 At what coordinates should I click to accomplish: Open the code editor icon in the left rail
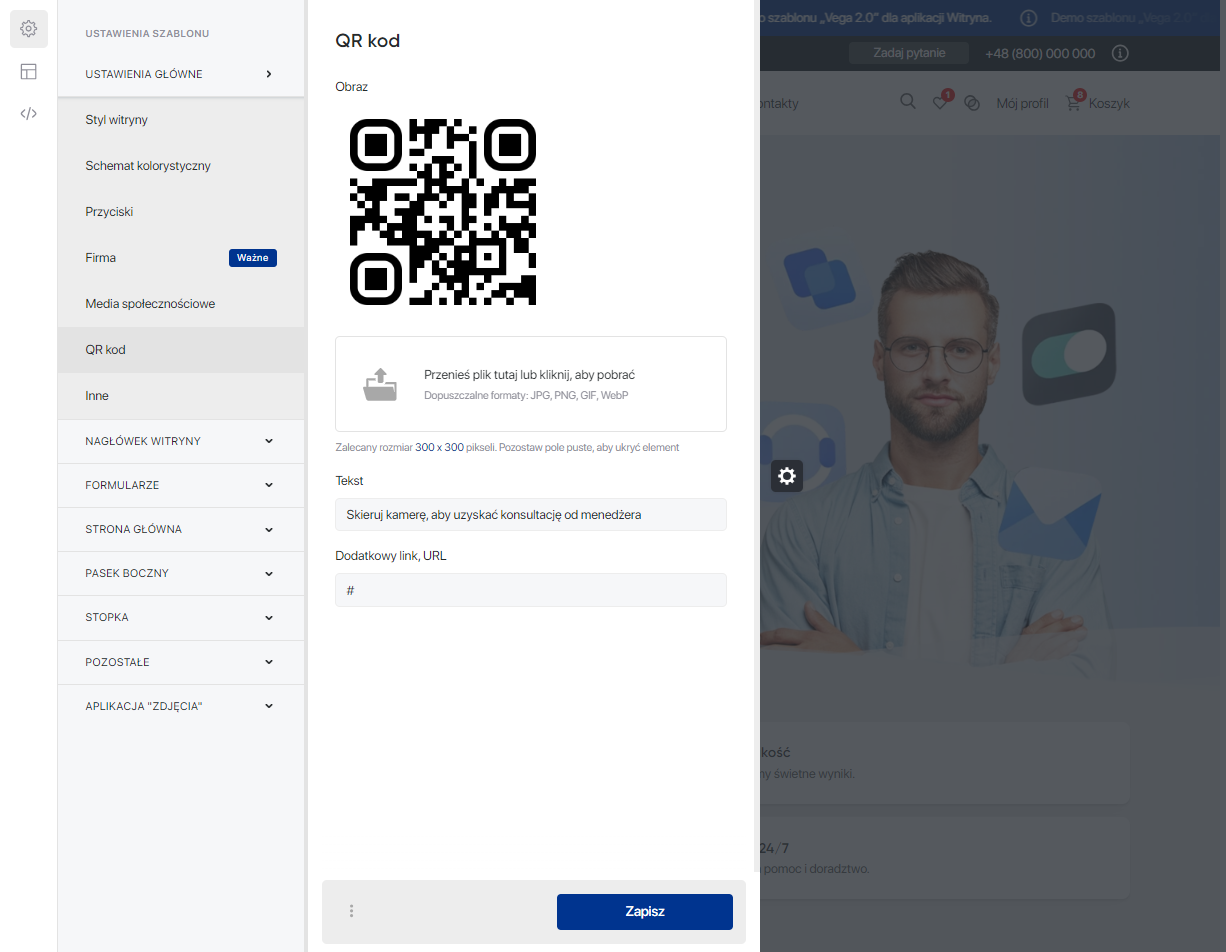pyautogui.click(x=28, y=113)
